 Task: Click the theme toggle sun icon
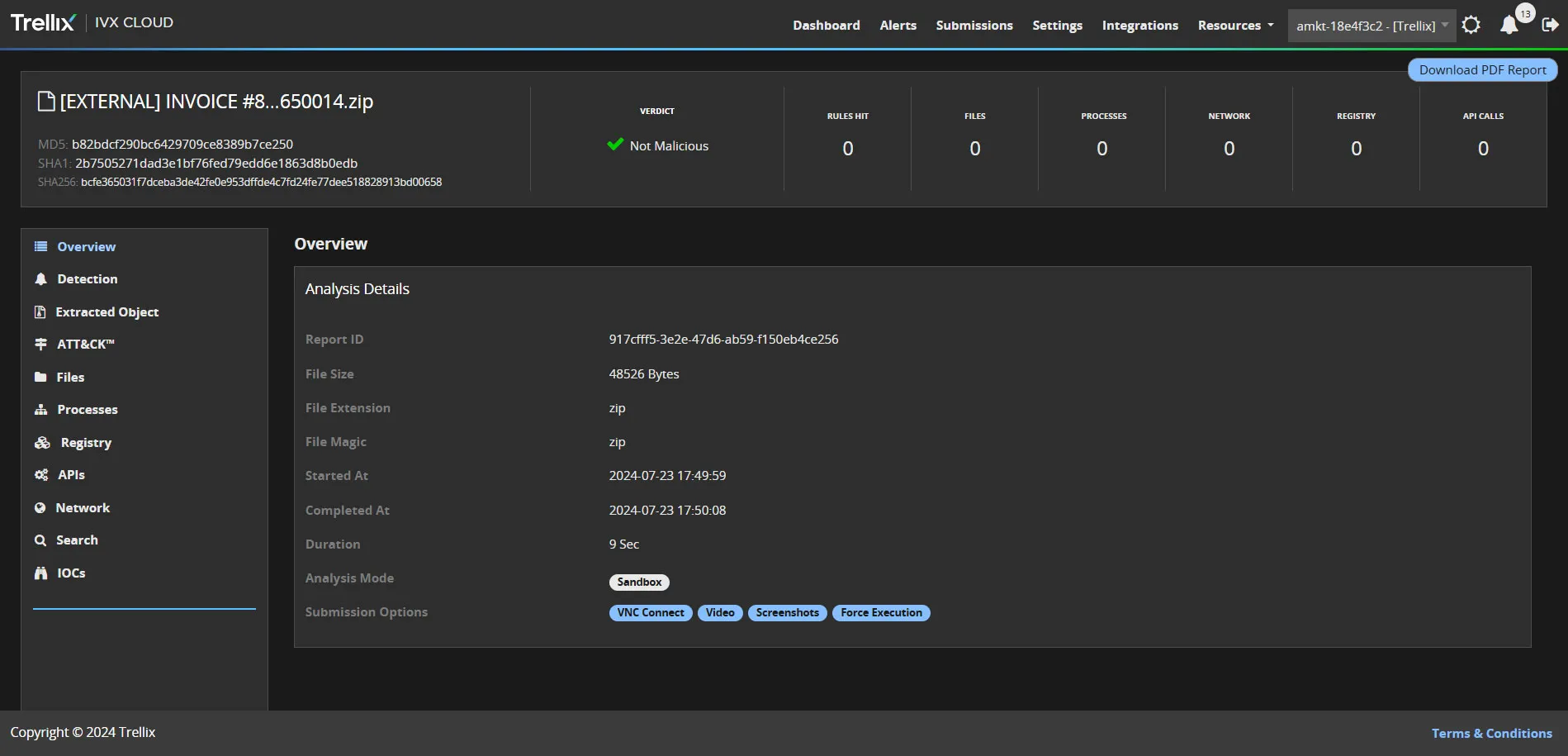click(1471, 26)
